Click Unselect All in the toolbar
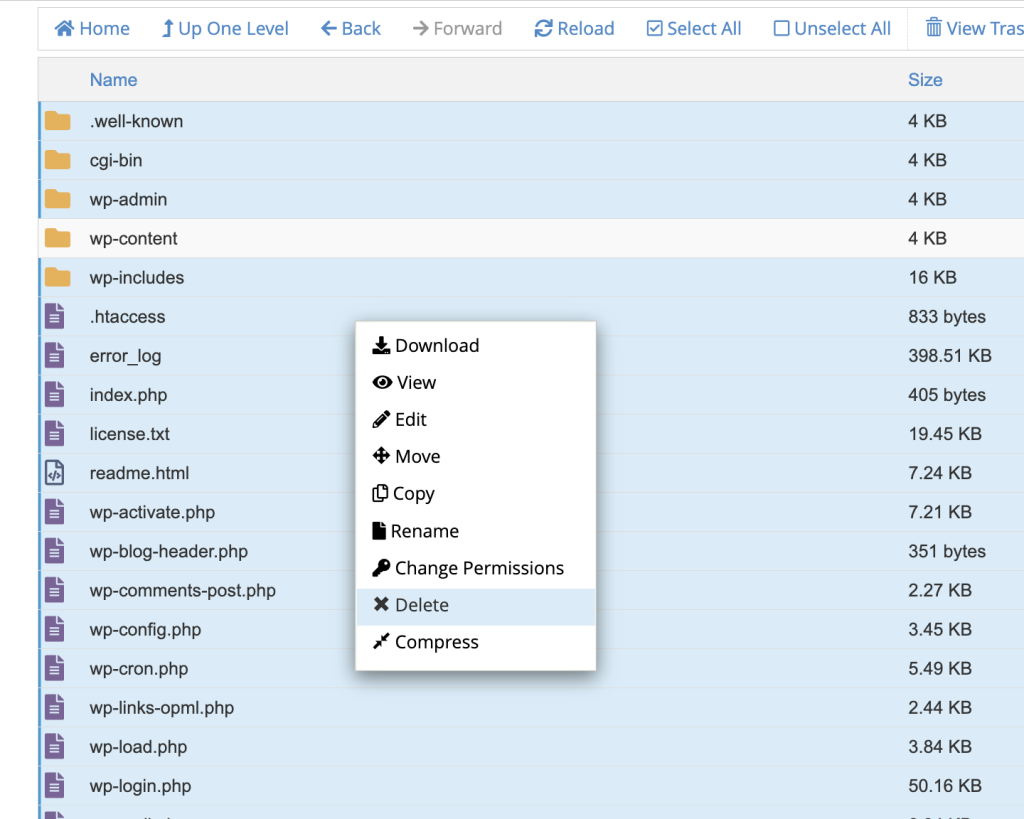 pos(832,29)
